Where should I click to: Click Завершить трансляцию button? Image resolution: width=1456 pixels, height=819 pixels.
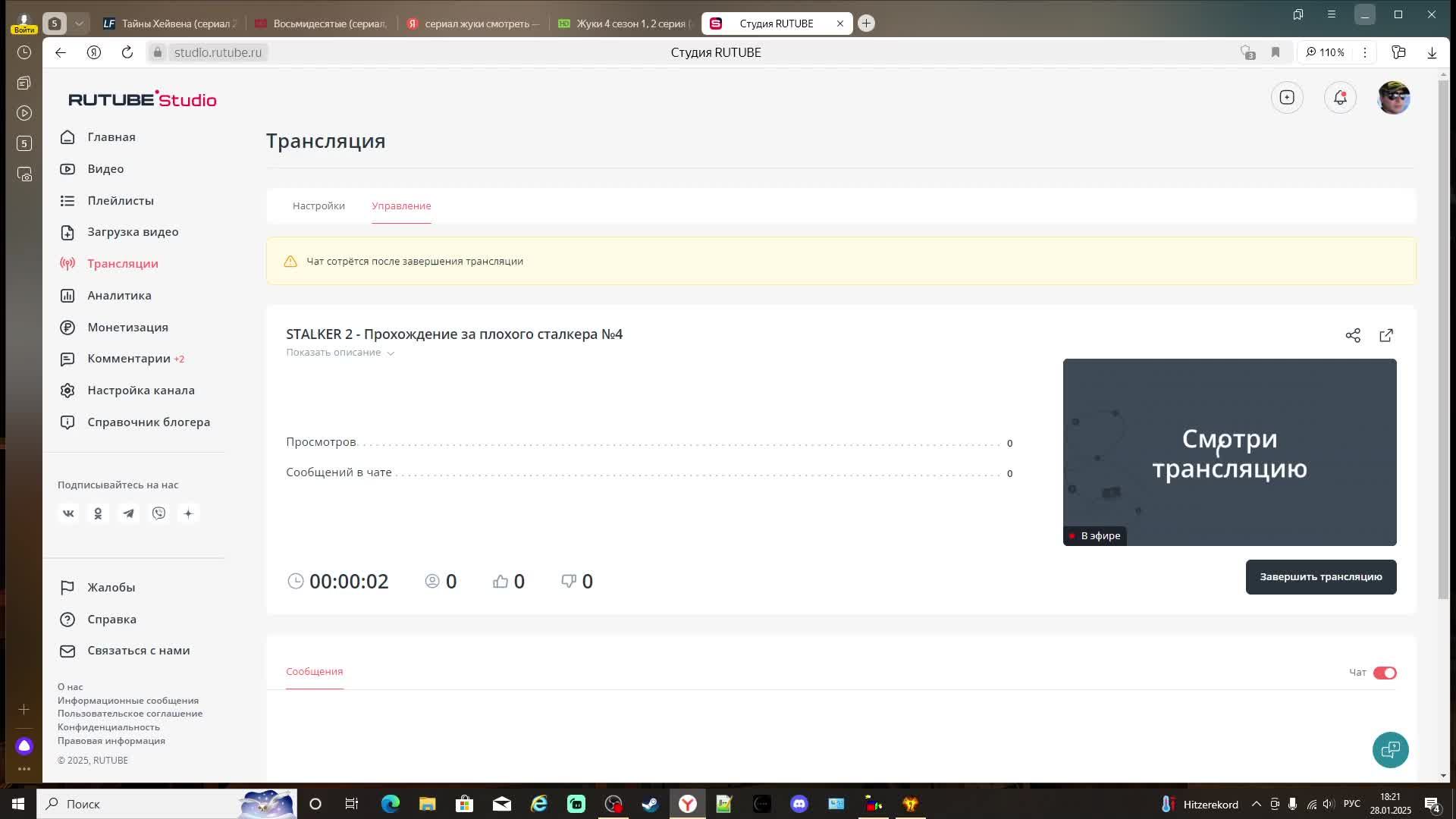click(1320, 577)
